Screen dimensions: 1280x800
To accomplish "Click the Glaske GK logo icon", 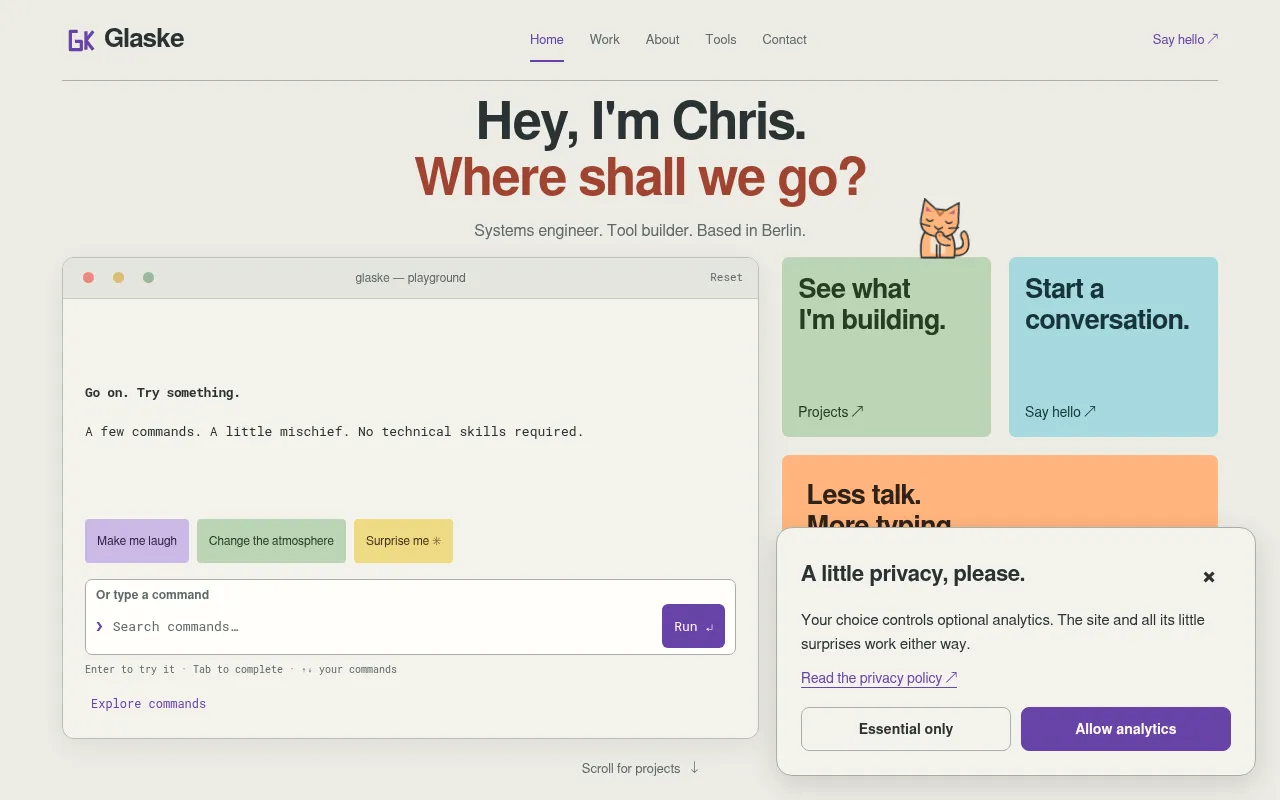I will coord(81,40).
